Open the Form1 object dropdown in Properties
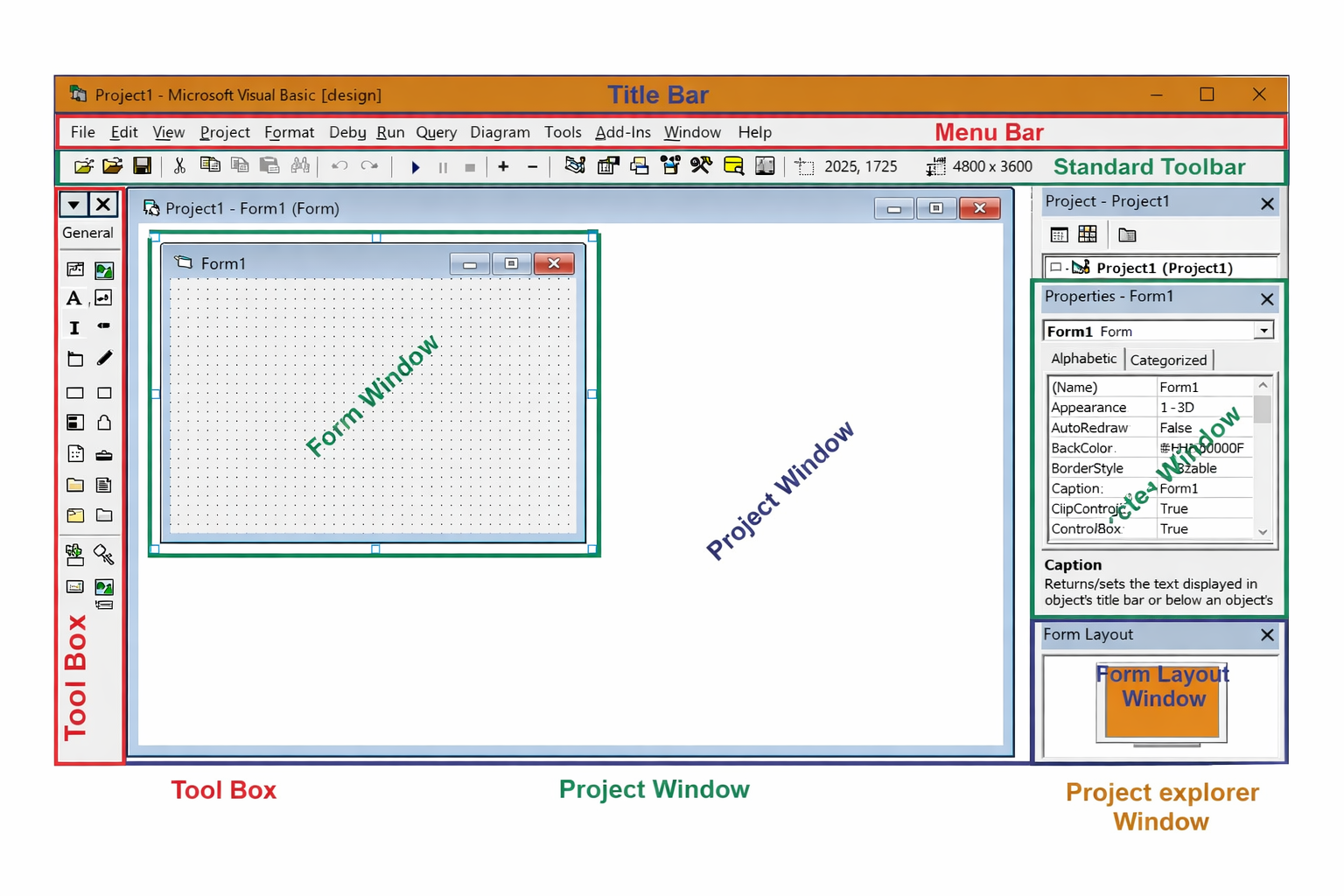This screenshot has height=896, width=1344. (1263, 331)
